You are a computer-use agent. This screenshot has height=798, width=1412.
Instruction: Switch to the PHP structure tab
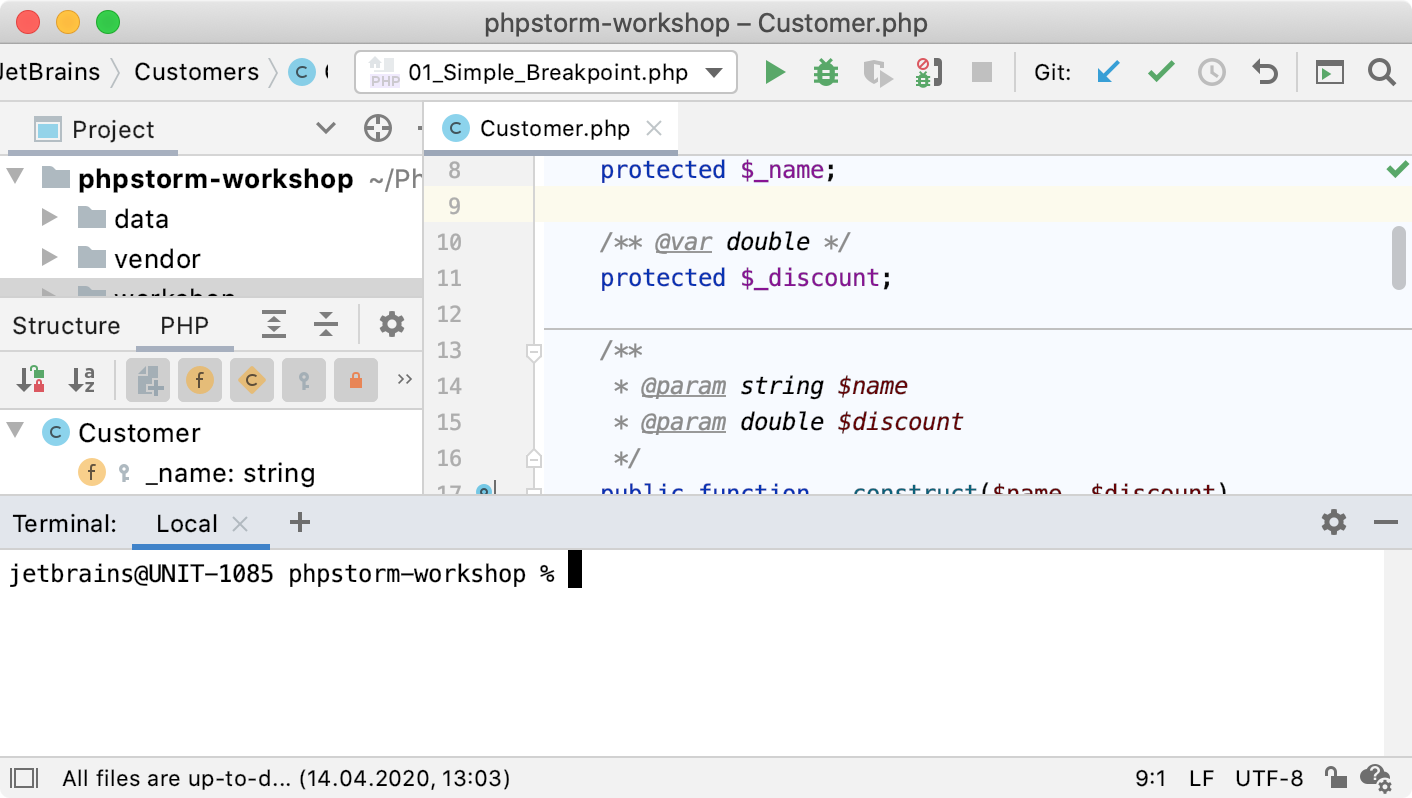pyautogui.click(x=185, y=326)
